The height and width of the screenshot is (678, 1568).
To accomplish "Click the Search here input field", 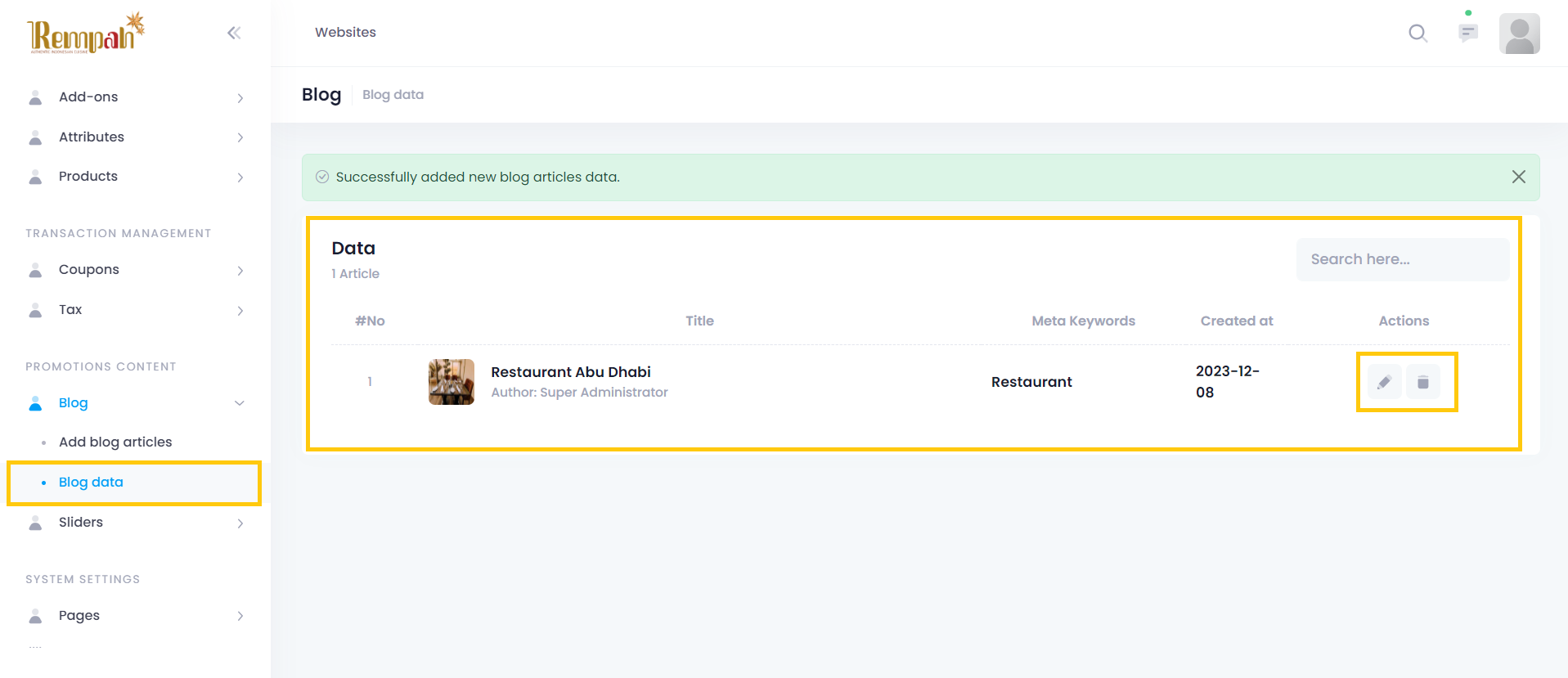I will pos(1402,259).
